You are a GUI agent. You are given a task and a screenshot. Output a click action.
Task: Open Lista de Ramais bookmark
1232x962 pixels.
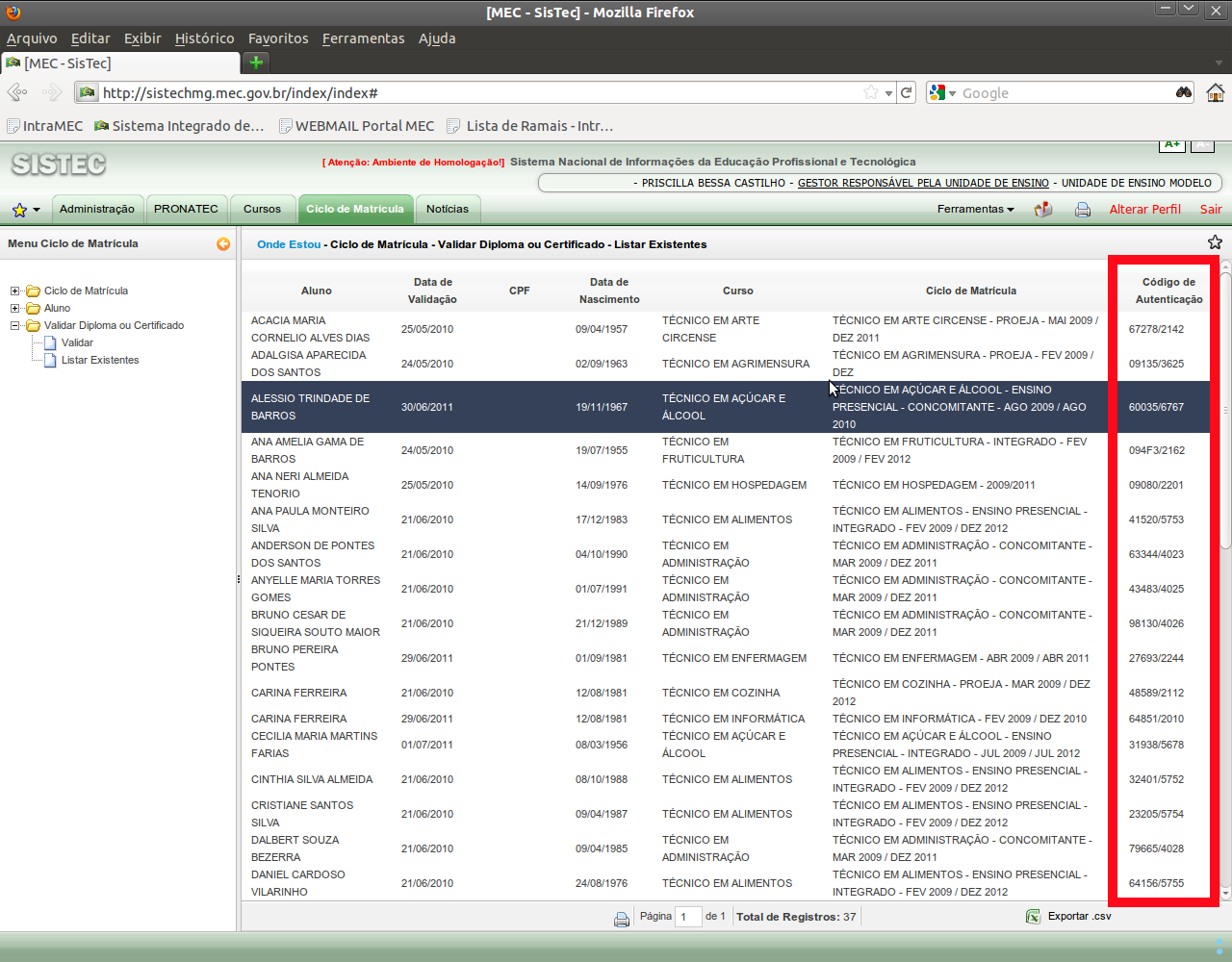pos(530,126)
